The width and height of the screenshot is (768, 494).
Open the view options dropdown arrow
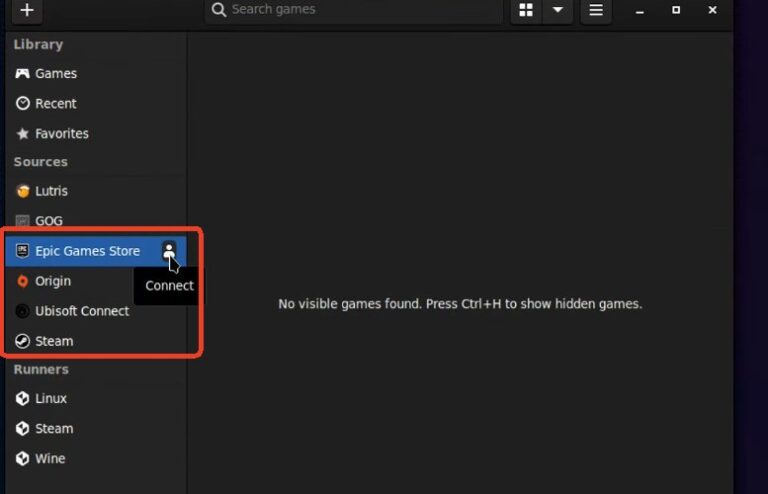click(557, 10)
